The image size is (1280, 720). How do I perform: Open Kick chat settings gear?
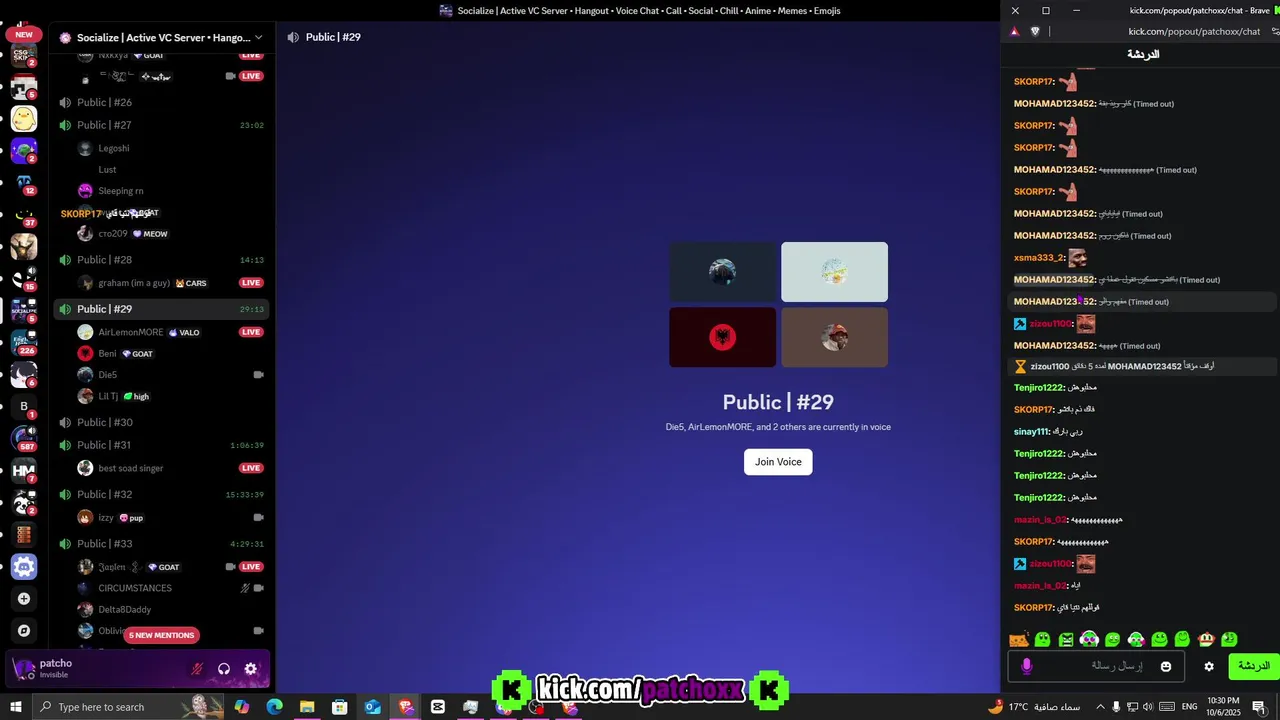click(1209, 666)
